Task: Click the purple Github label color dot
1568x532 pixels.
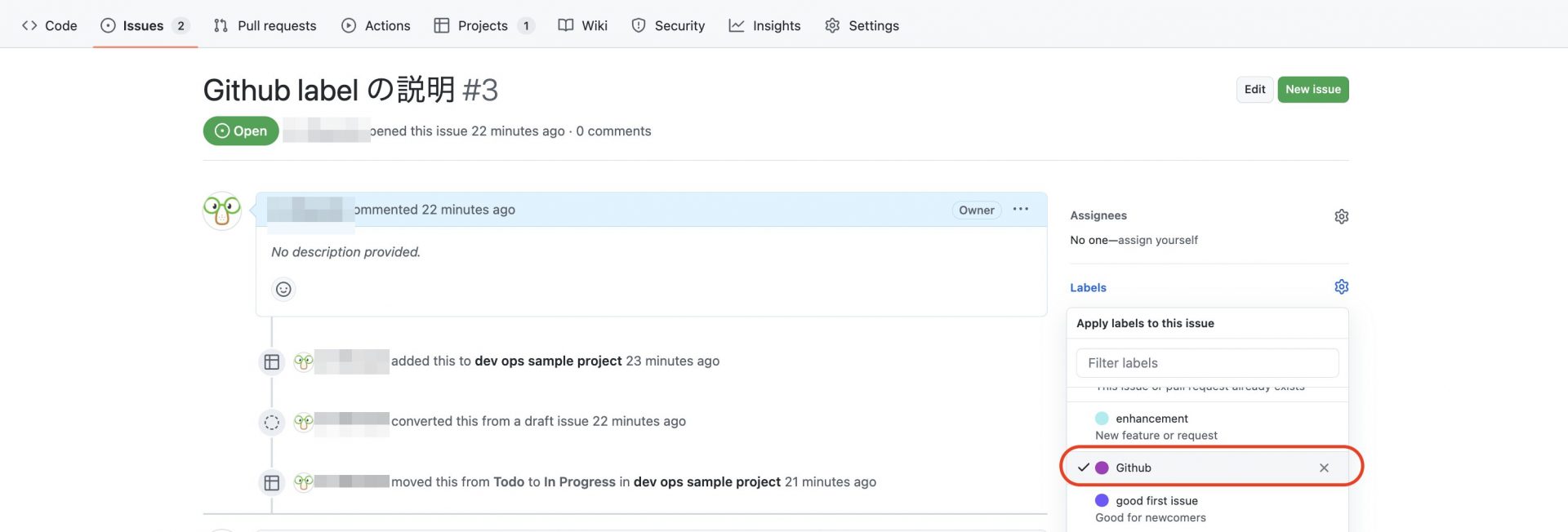Action: (1102, 468)
